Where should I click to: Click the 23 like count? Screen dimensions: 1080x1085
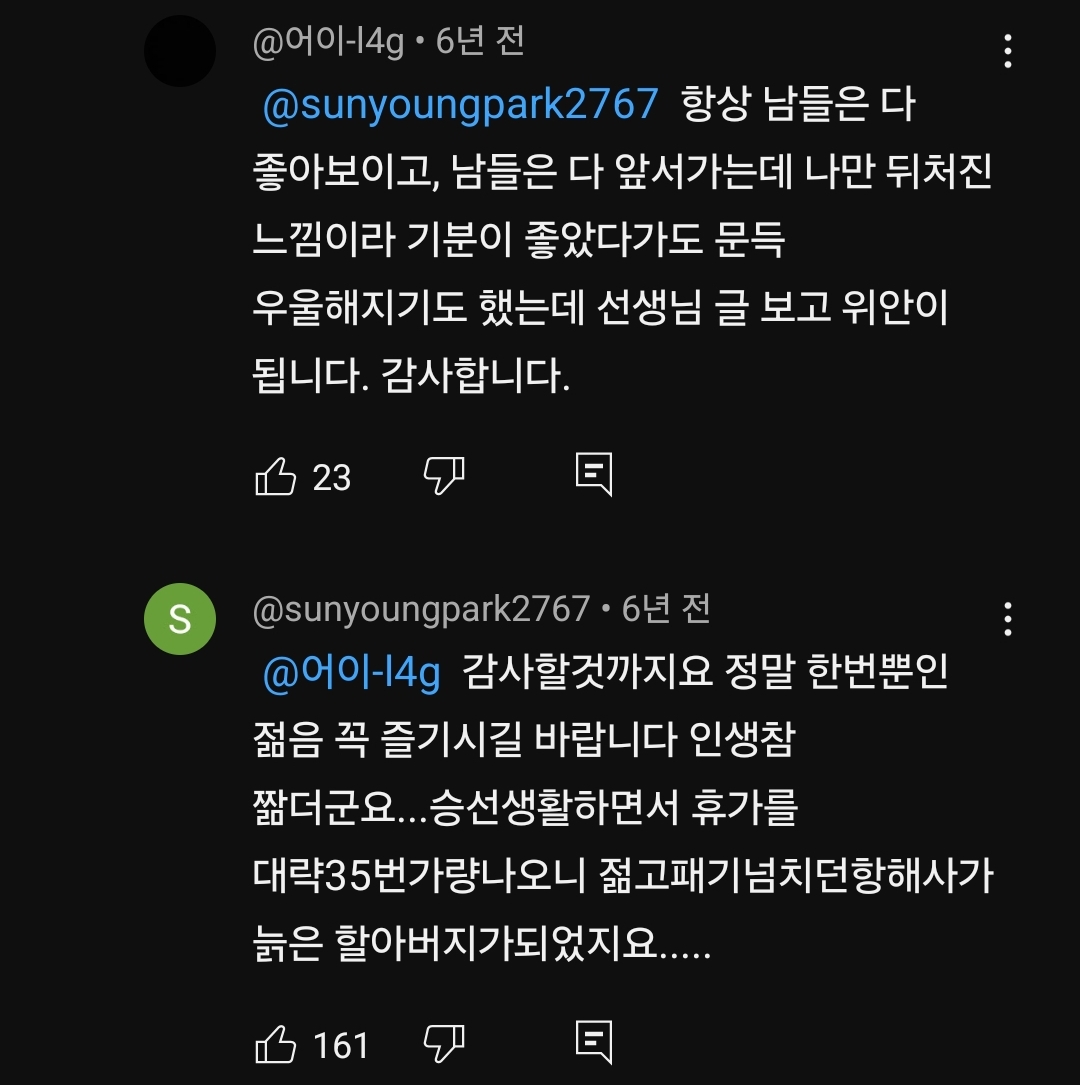332,477
